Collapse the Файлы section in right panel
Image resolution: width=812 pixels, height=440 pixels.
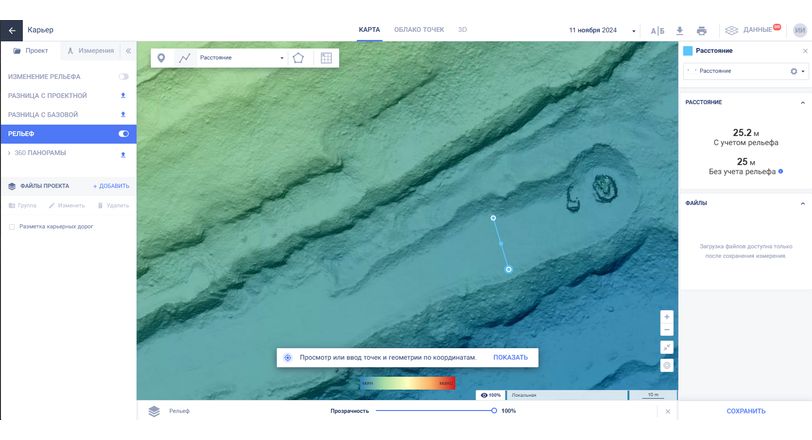pyautogui.click(x=802, y=202)
